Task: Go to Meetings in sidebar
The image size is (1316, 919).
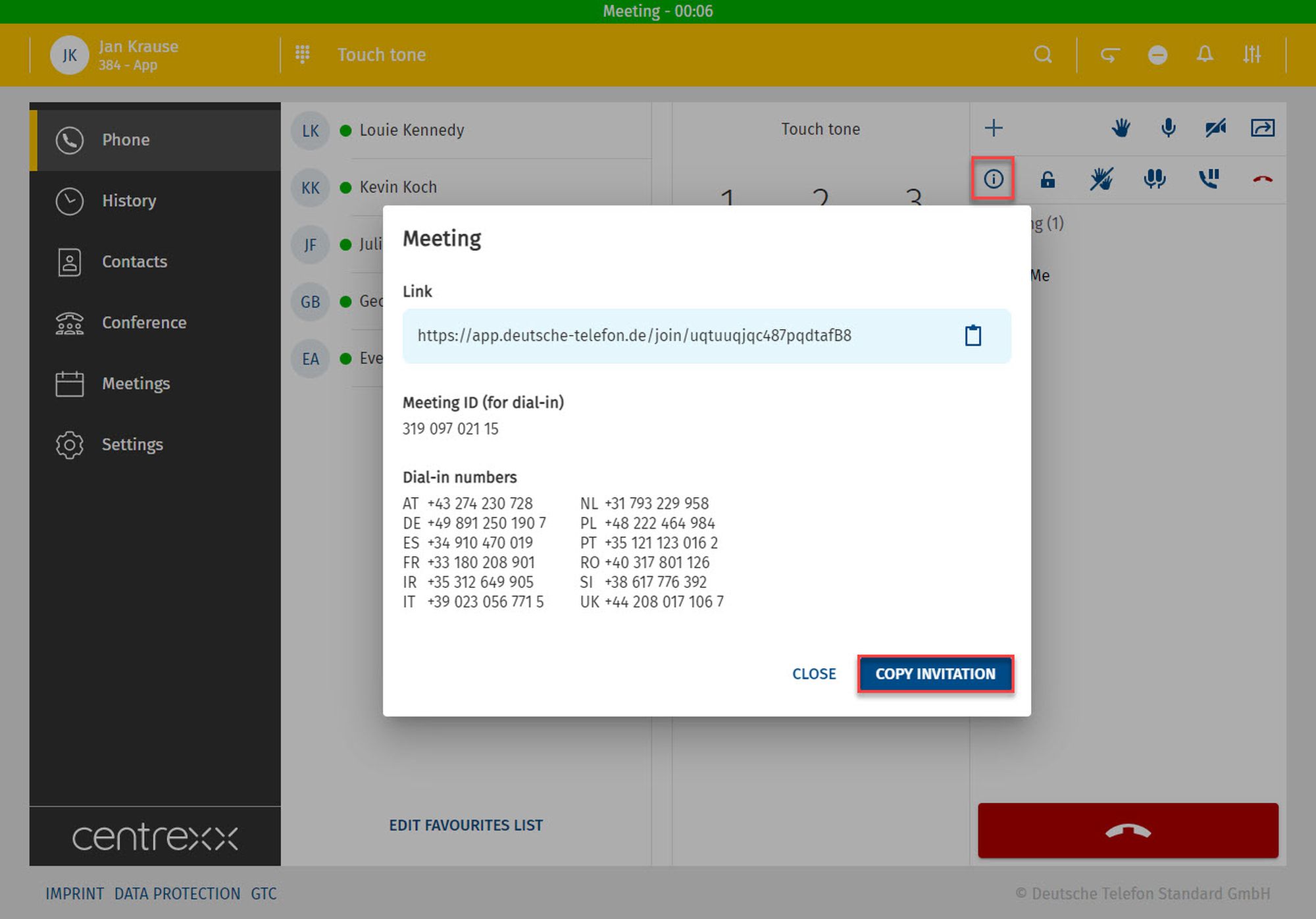Action: 136,384
